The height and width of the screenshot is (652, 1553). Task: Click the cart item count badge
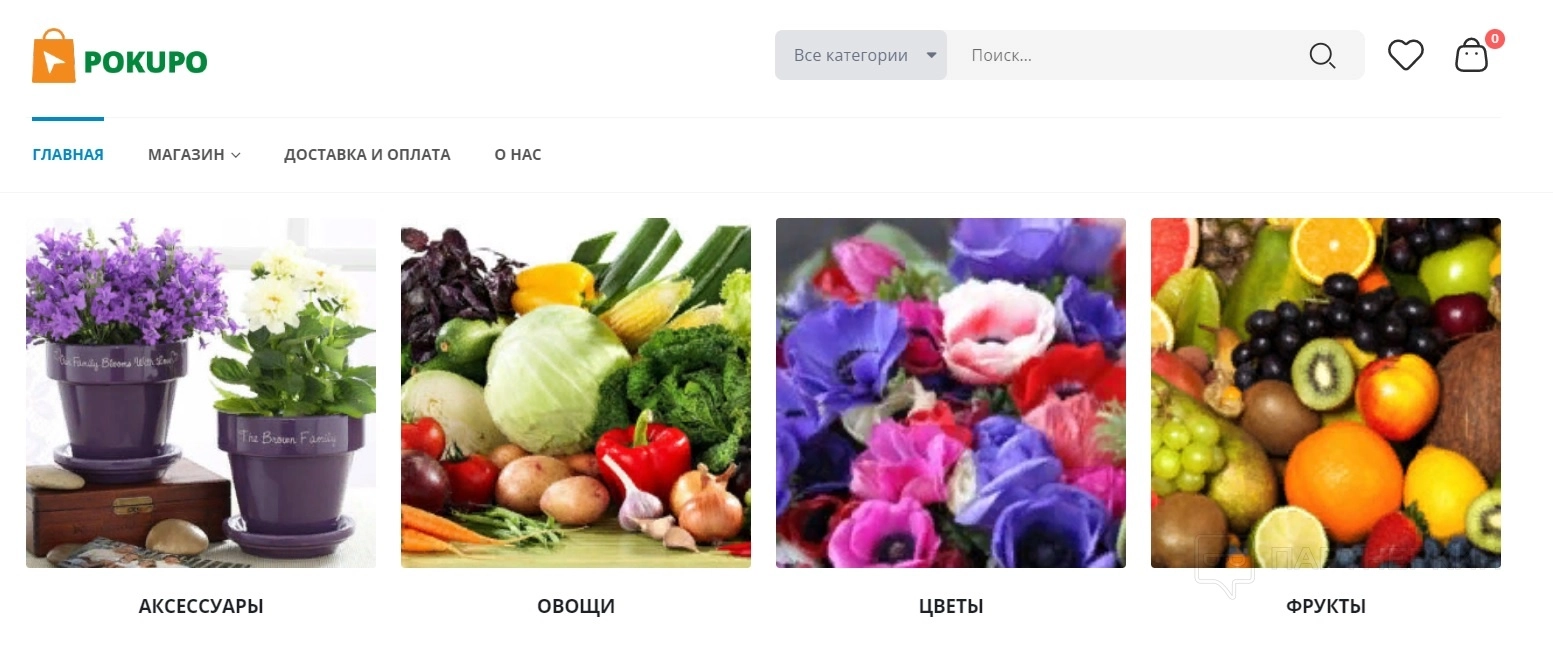tap(1495, 39)
